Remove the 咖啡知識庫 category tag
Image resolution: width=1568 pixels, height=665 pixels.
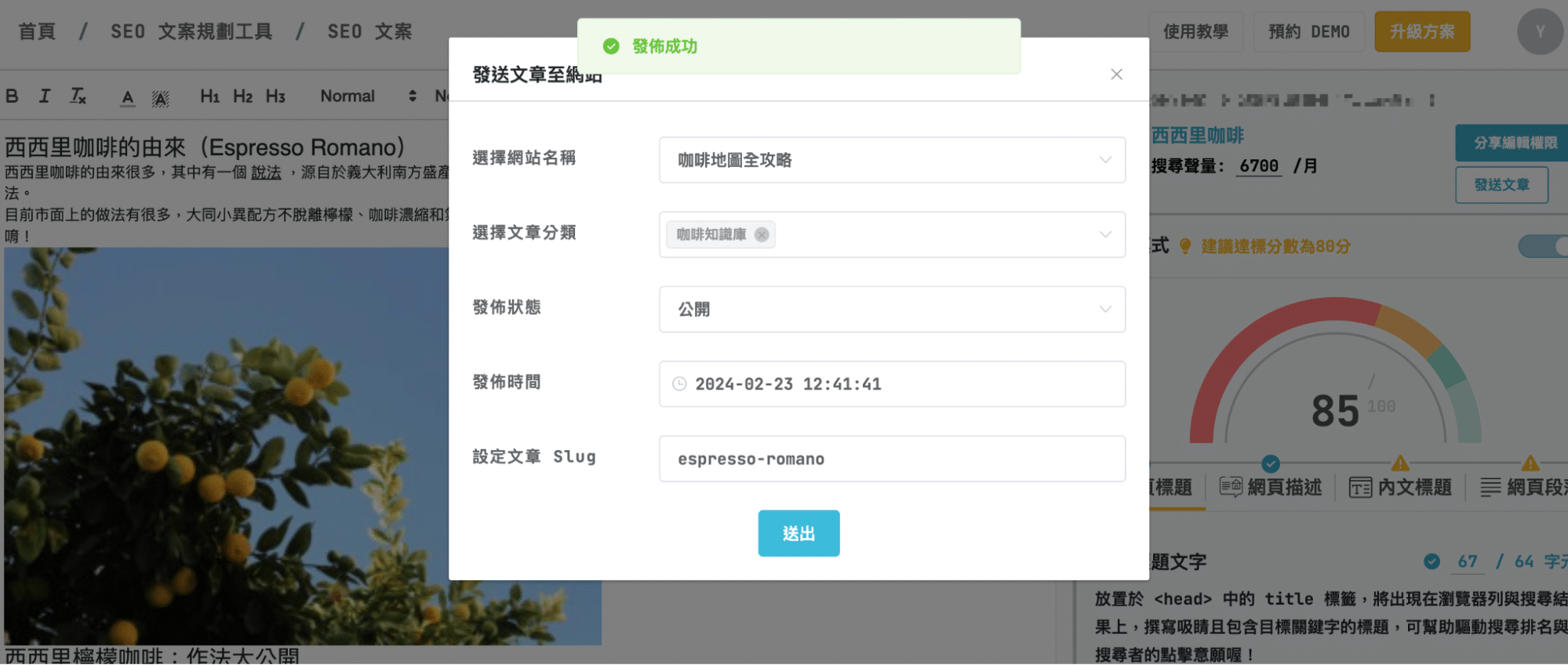[761, 234]
